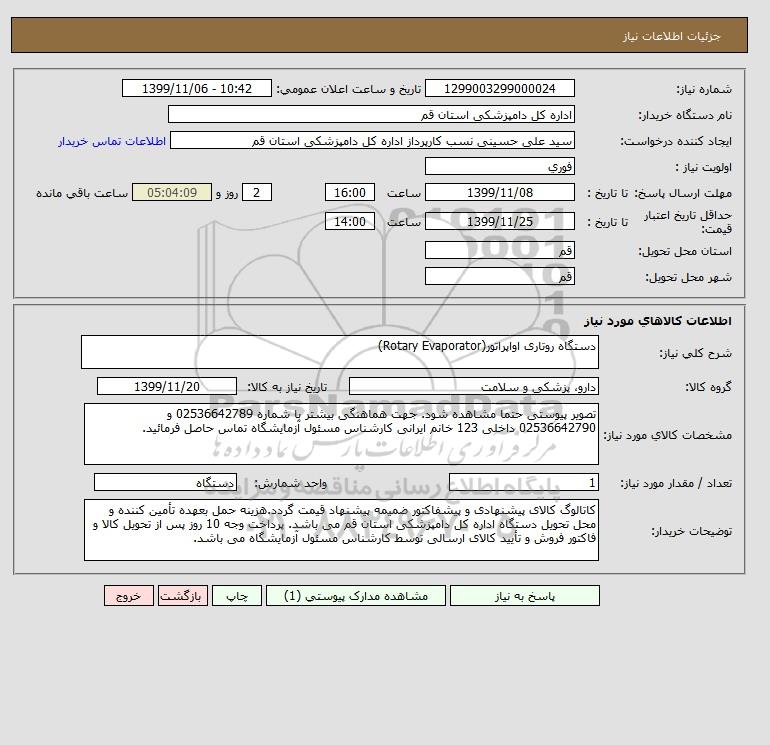Viewport: 770px width, 745px height.
Task: Click goods need date 1399/11/20
Action: (x=167, y=386)
